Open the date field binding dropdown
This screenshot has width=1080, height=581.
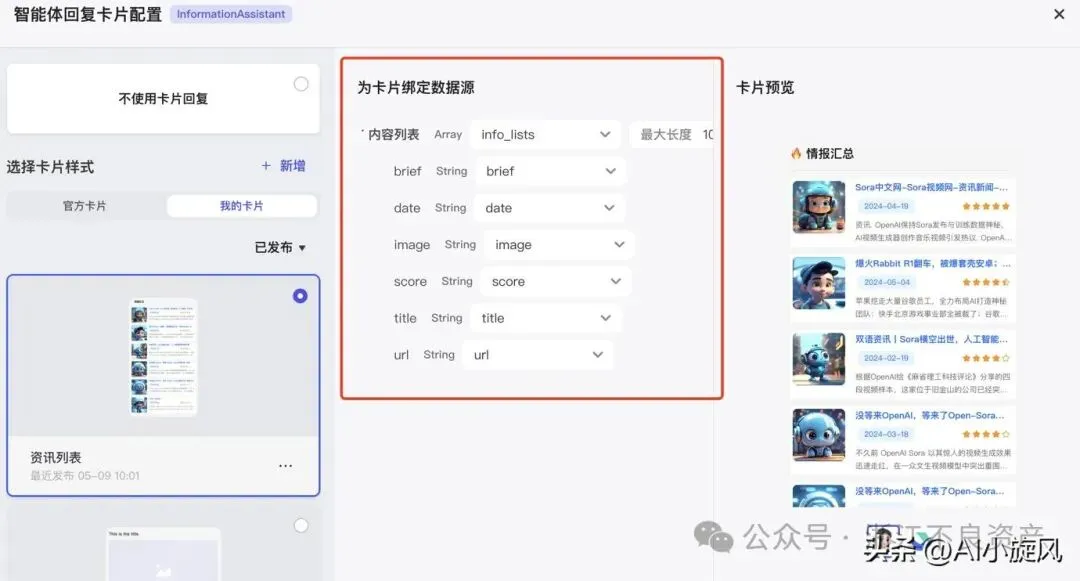[x=549, y=208]
